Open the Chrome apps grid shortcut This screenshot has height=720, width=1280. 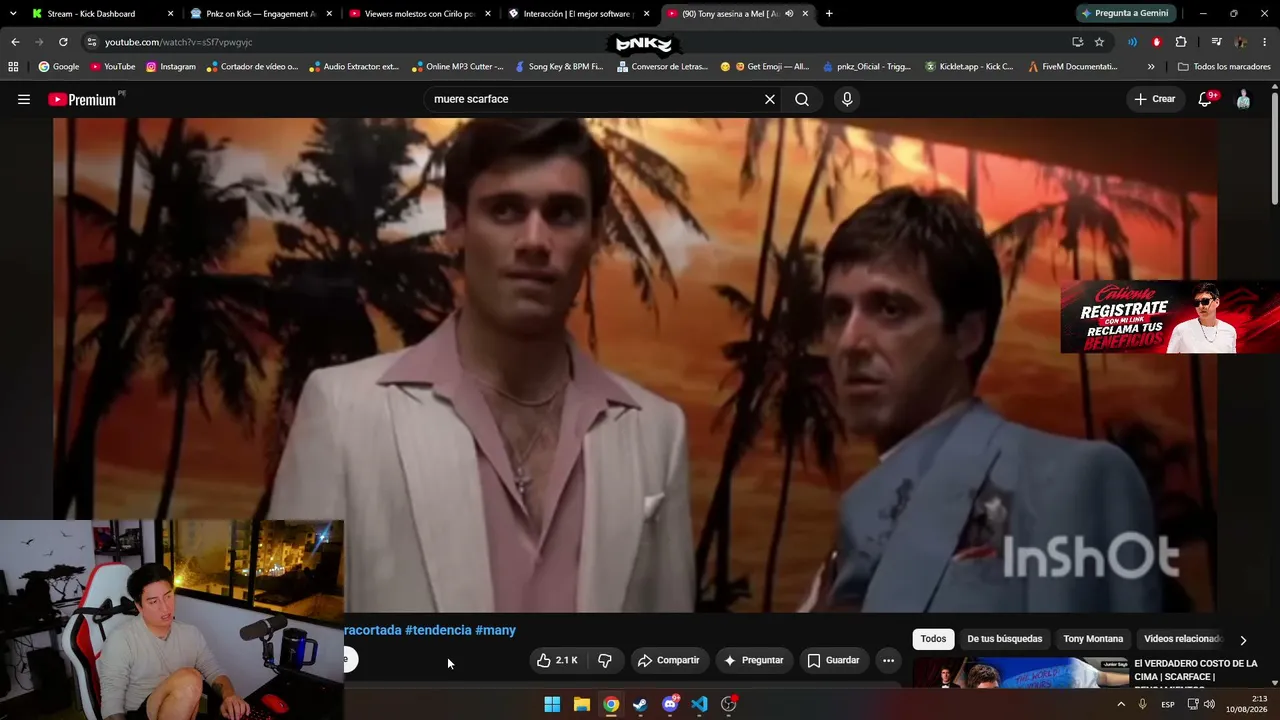click(x=13, y=67)
